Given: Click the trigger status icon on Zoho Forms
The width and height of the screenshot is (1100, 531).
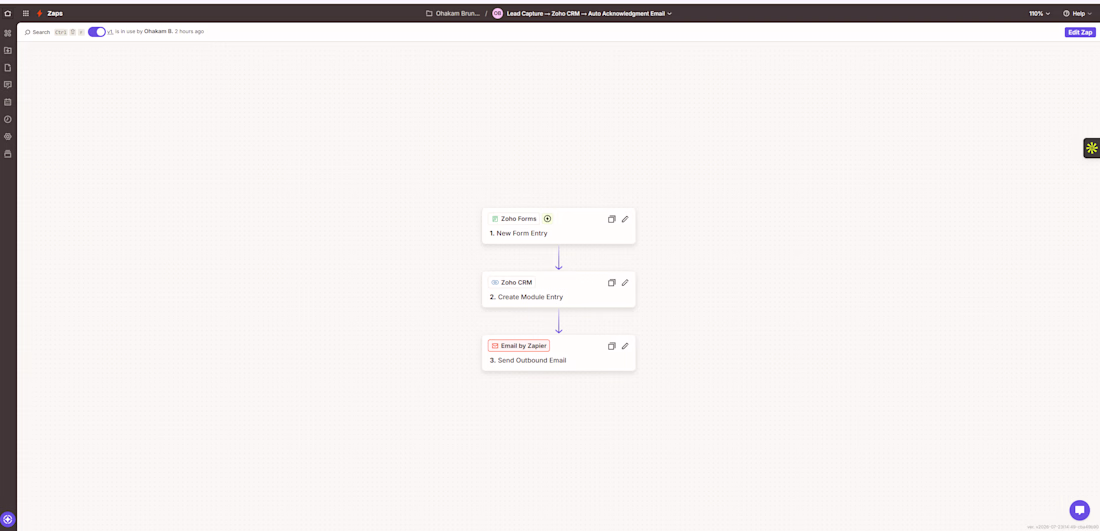Looking at the screenshot, I should click(x=547, y=219).
